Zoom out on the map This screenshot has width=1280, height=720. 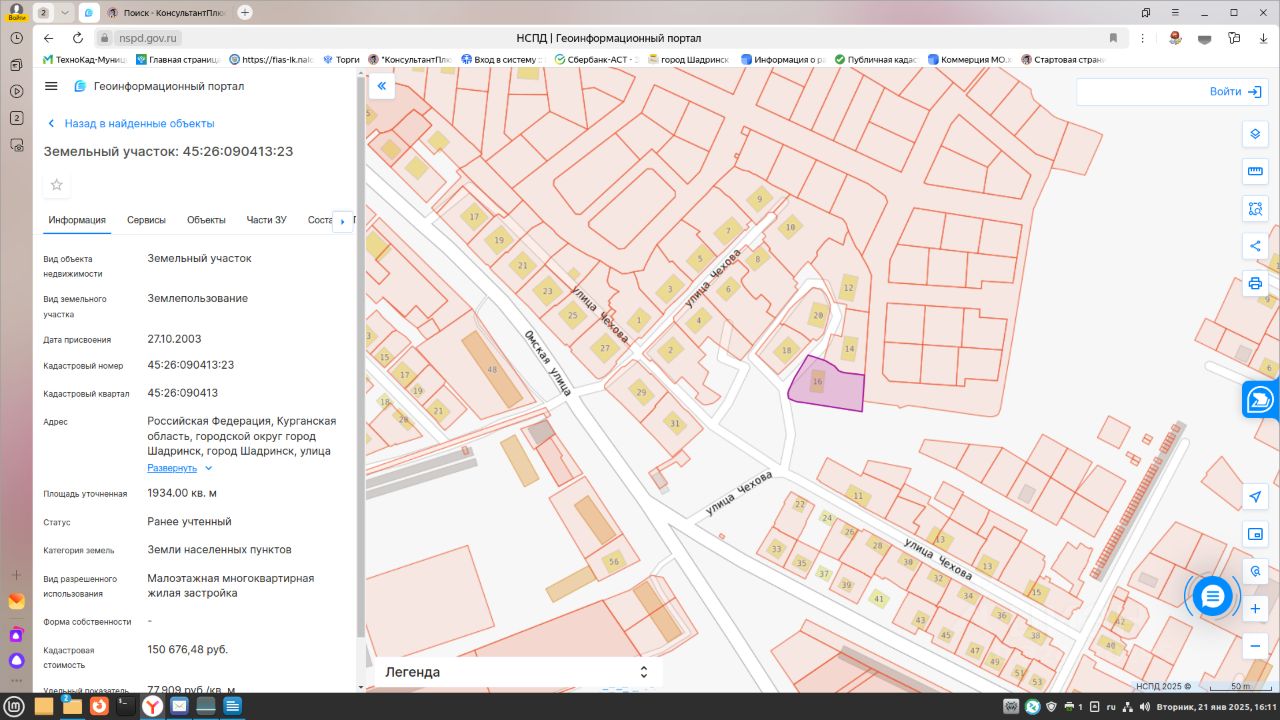pyautogui.click(x=1255, y=646)
